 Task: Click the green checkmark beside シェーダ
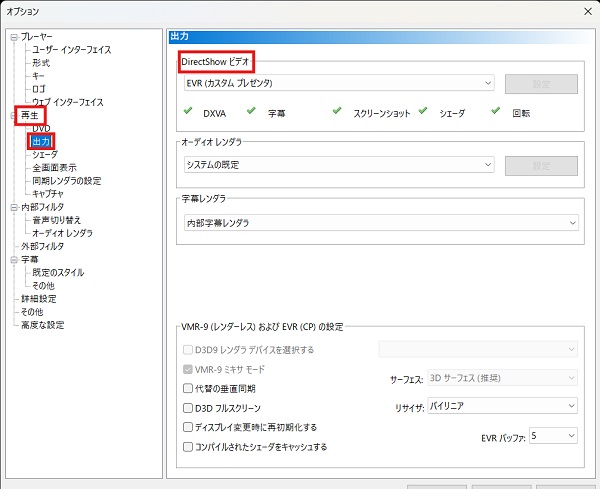(425, 111)
